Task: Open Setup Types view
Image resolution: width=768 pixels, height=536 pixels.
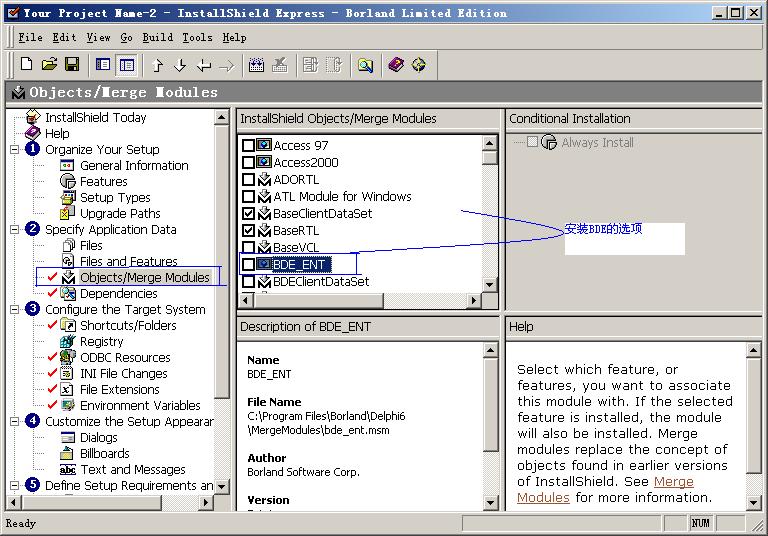Action: pyautogui.click(x=115, y=197)
